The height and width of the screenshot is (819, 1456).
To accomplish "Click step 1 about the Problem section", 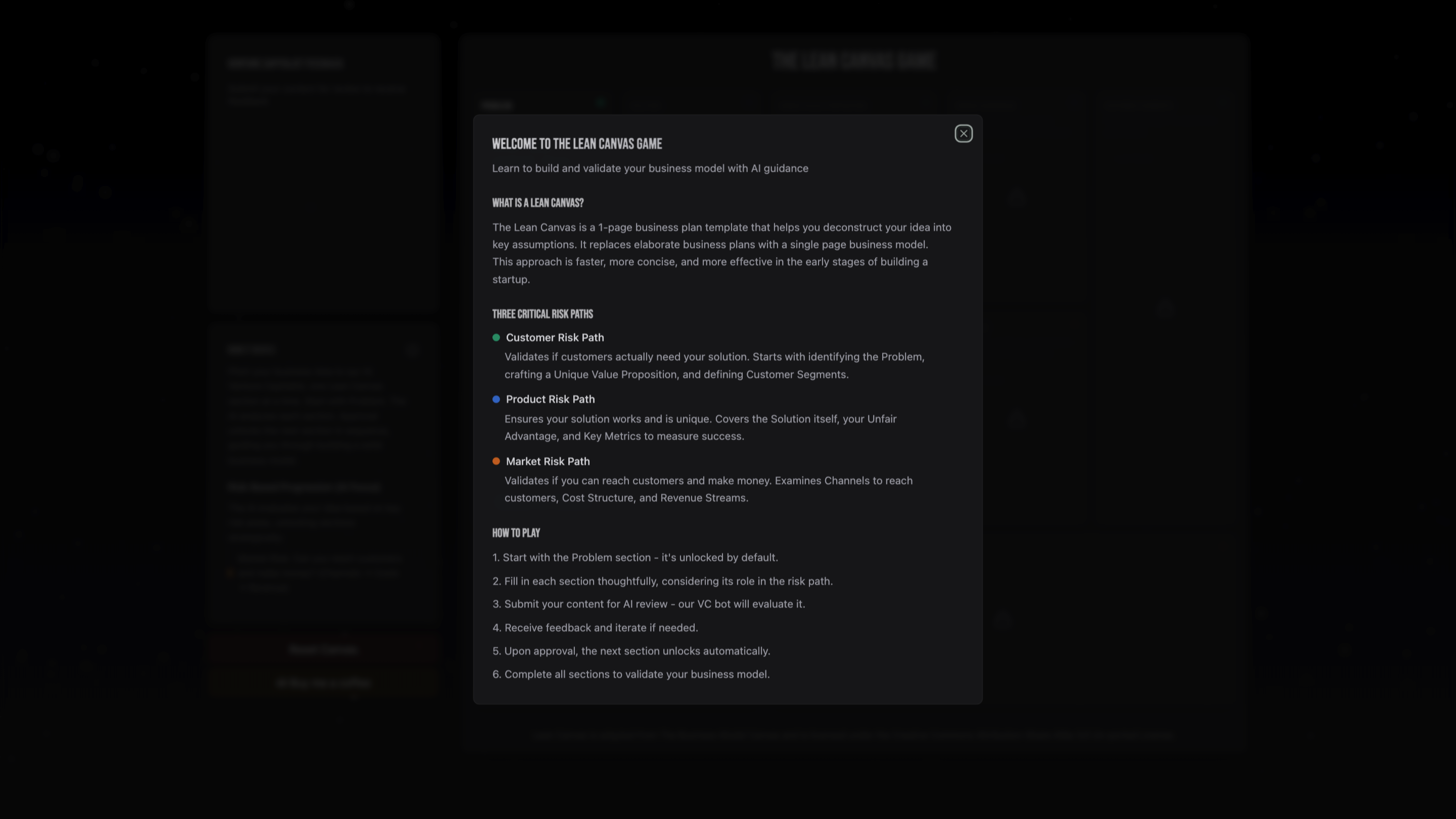I will tap(635, 557).
